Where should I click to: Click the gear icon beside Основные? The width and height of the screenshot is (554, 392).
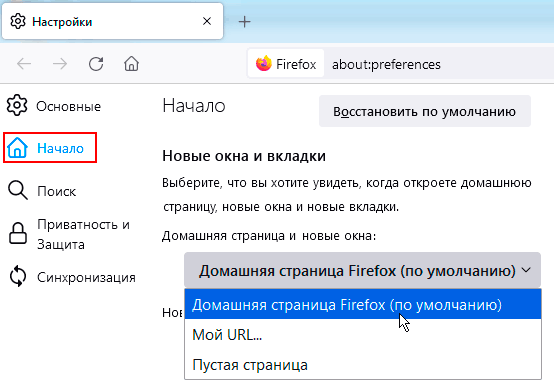coord(17,105)
